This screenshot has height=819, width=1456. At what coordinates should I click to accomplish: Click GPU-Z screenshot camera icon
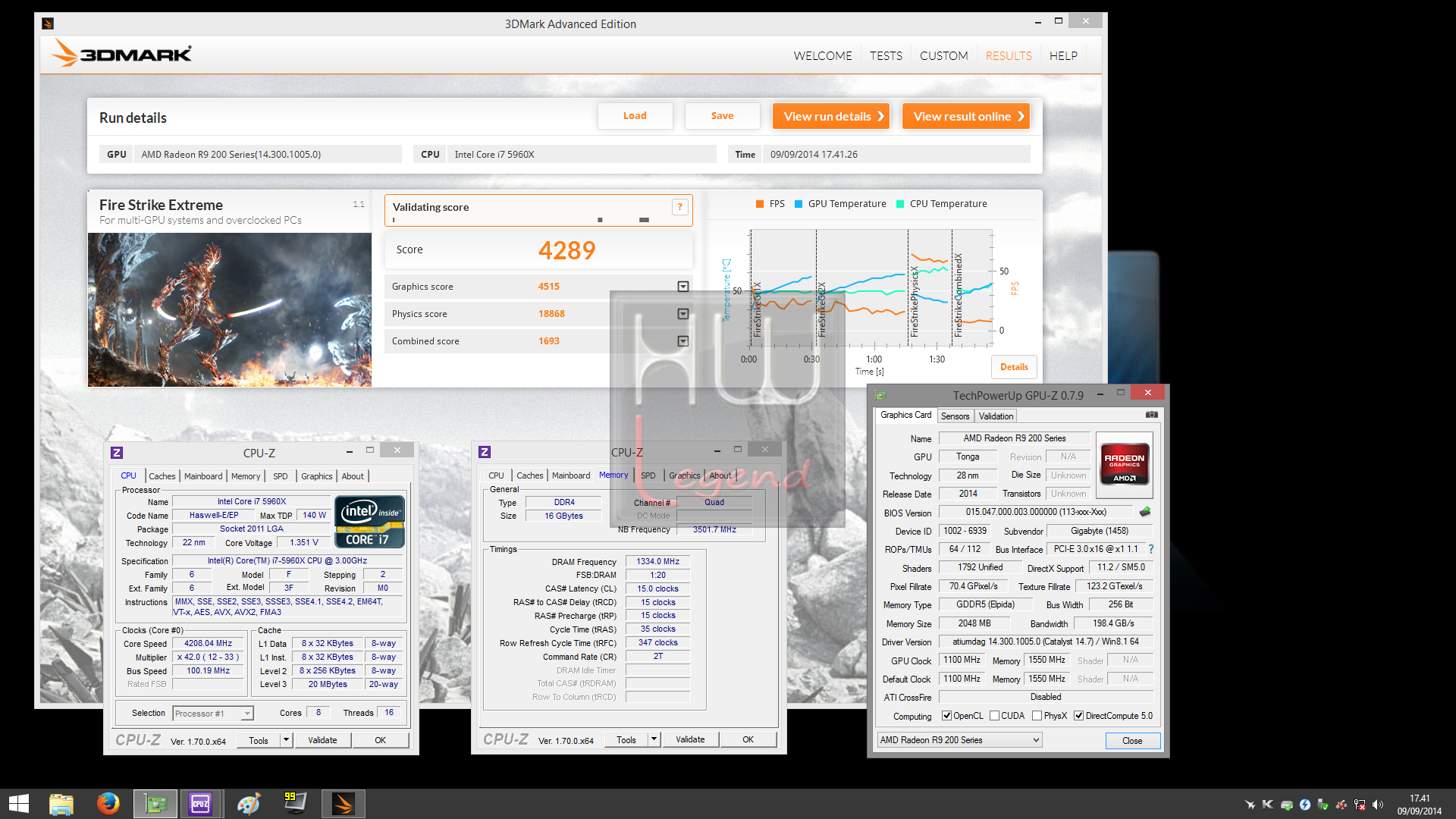click(x=1151, y=415)
